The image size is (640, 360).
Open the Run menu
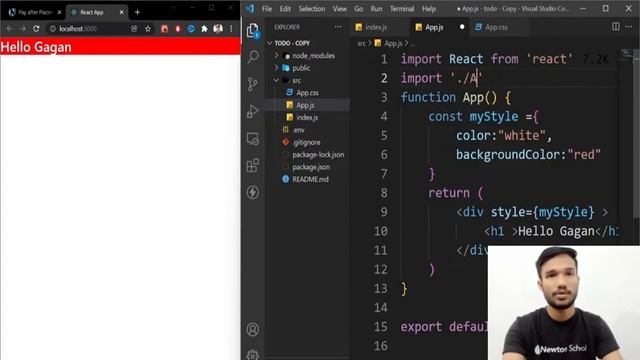pos(376,9)
